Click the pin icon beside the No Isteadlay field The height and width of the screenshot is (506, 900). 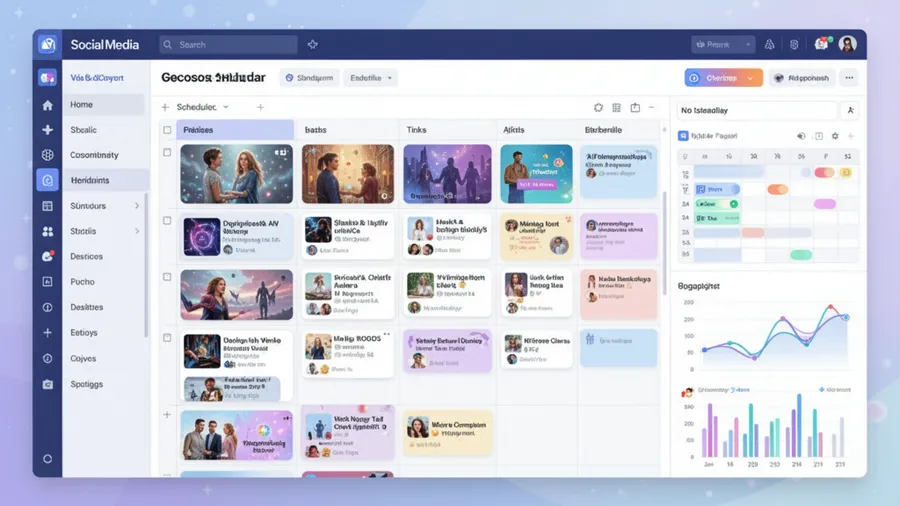pyautogui.click(x=850, y=110)
